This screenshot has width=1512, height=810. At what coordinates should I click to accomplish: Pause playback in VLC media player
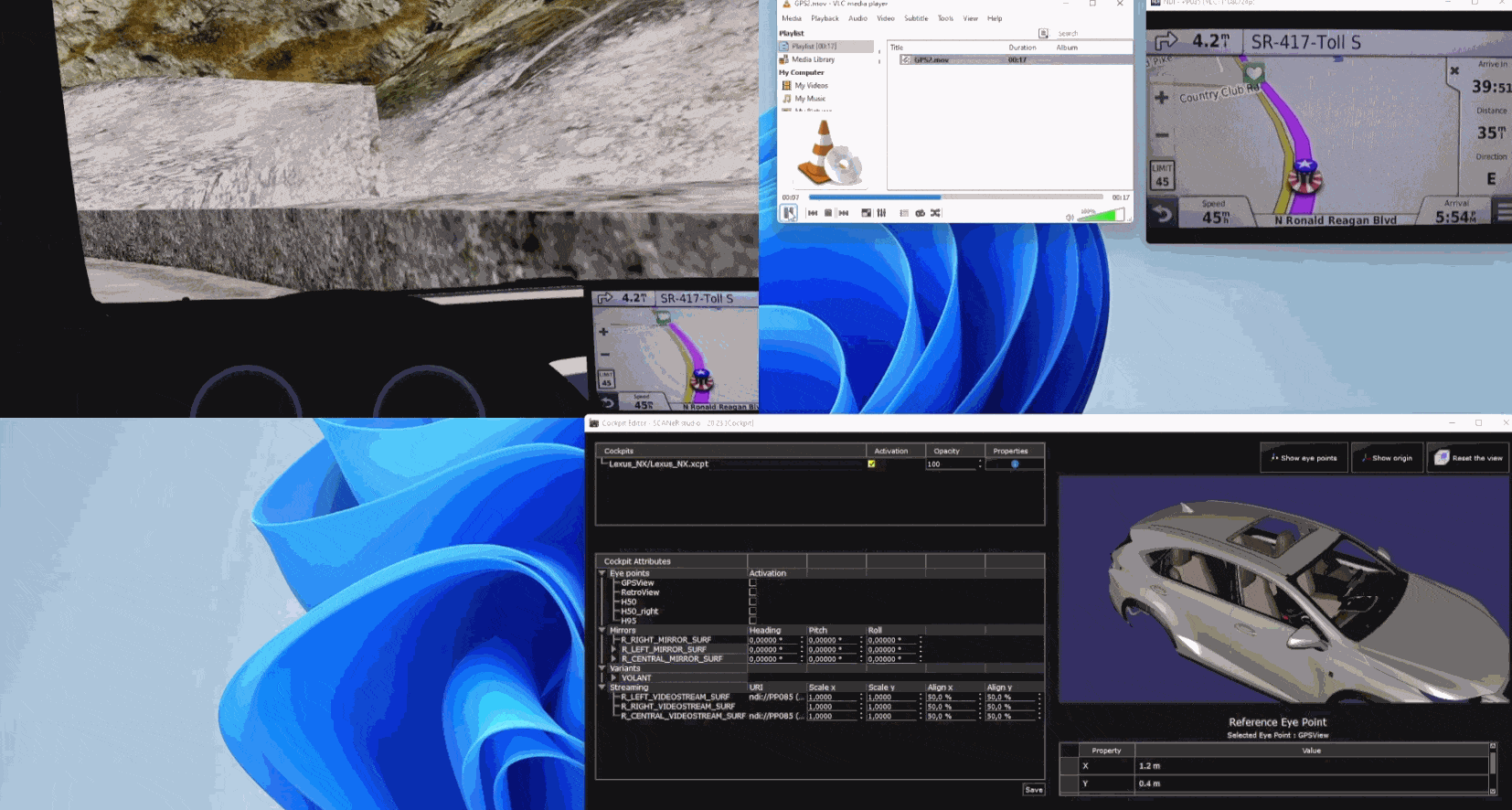[x=788, y=213]
